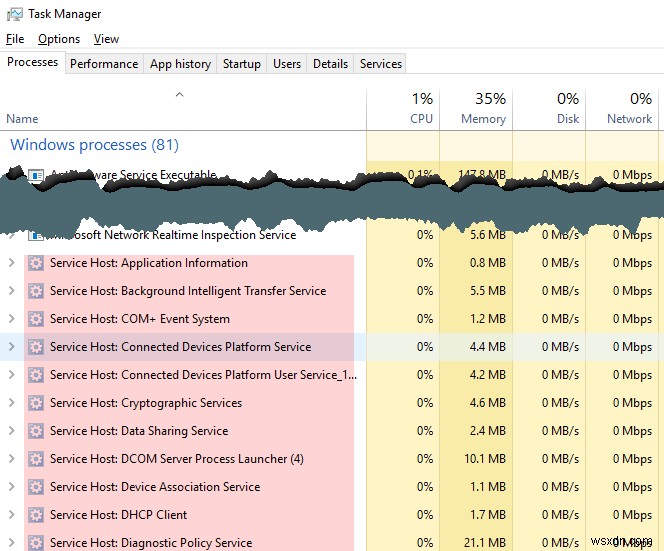Viewport: 664px width, 551px height.
Task: Click the Windows processes (81) group header
Action: [94, 145]
